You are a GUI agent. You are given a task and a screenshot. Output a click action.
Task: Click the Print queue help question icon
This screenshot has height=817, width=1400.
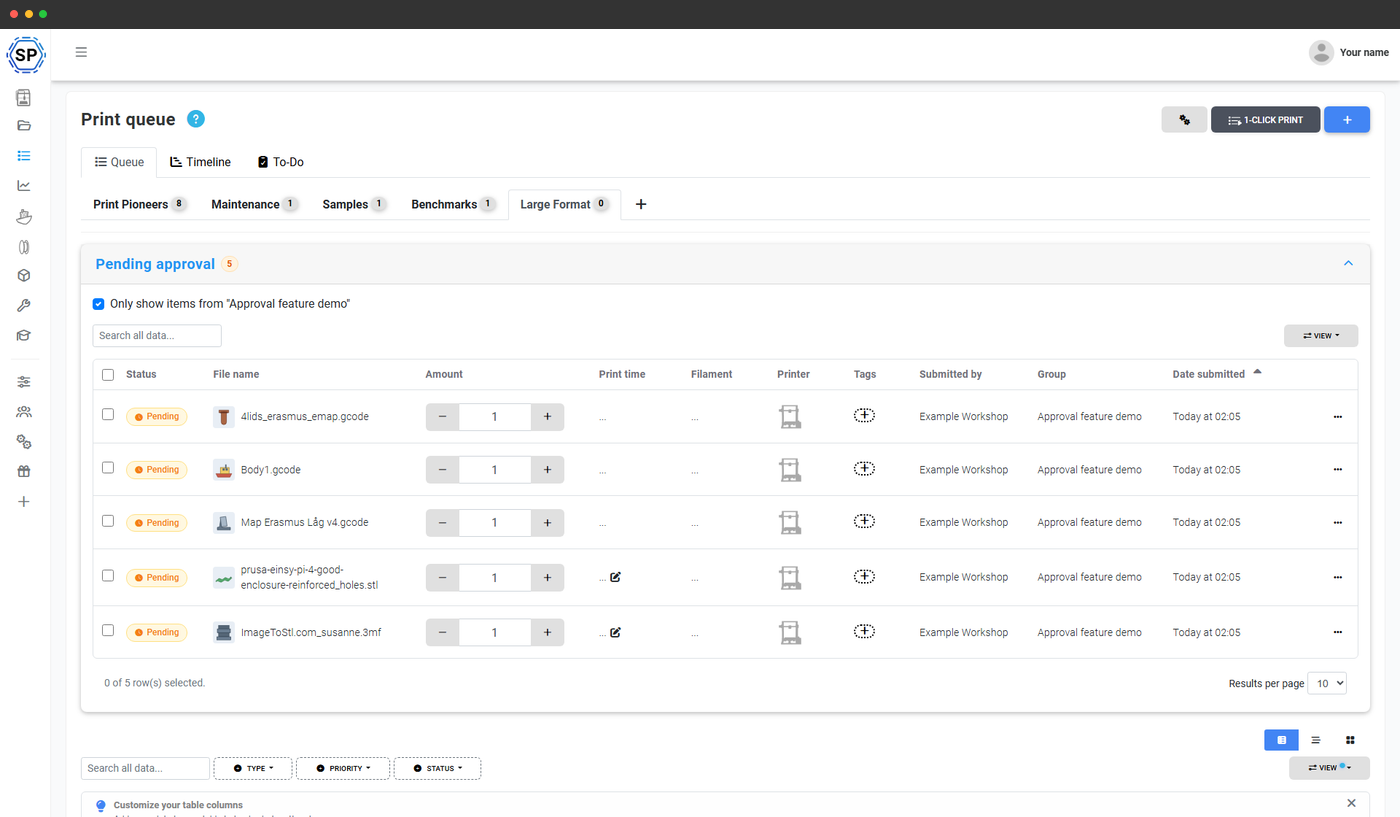point(196,119)
